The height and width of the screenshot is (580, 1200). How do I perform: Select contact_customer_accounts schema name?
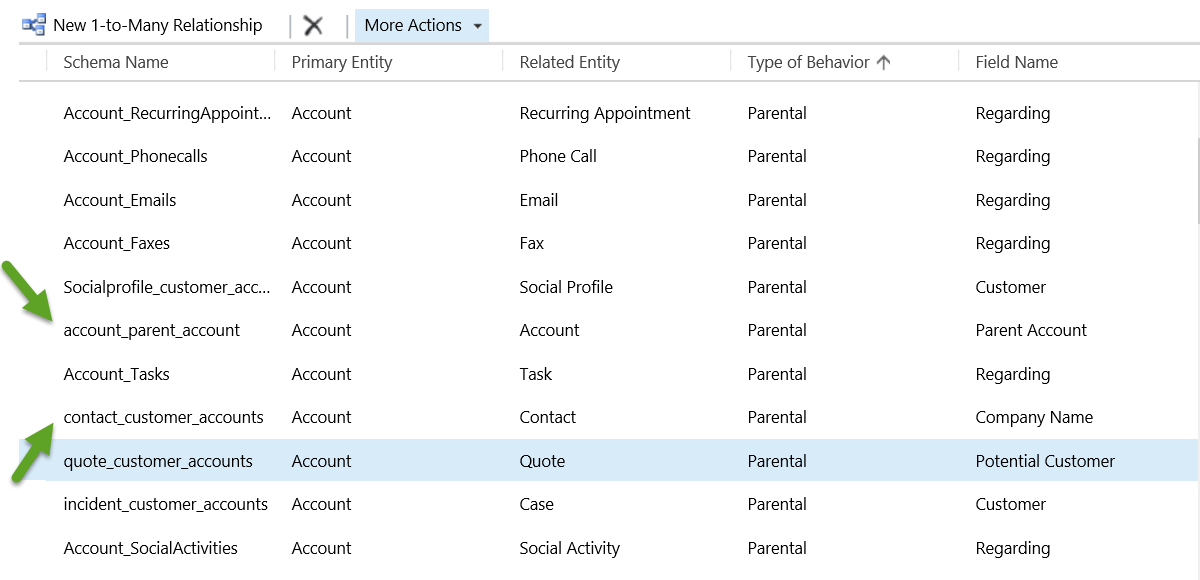tap(164, 417)
